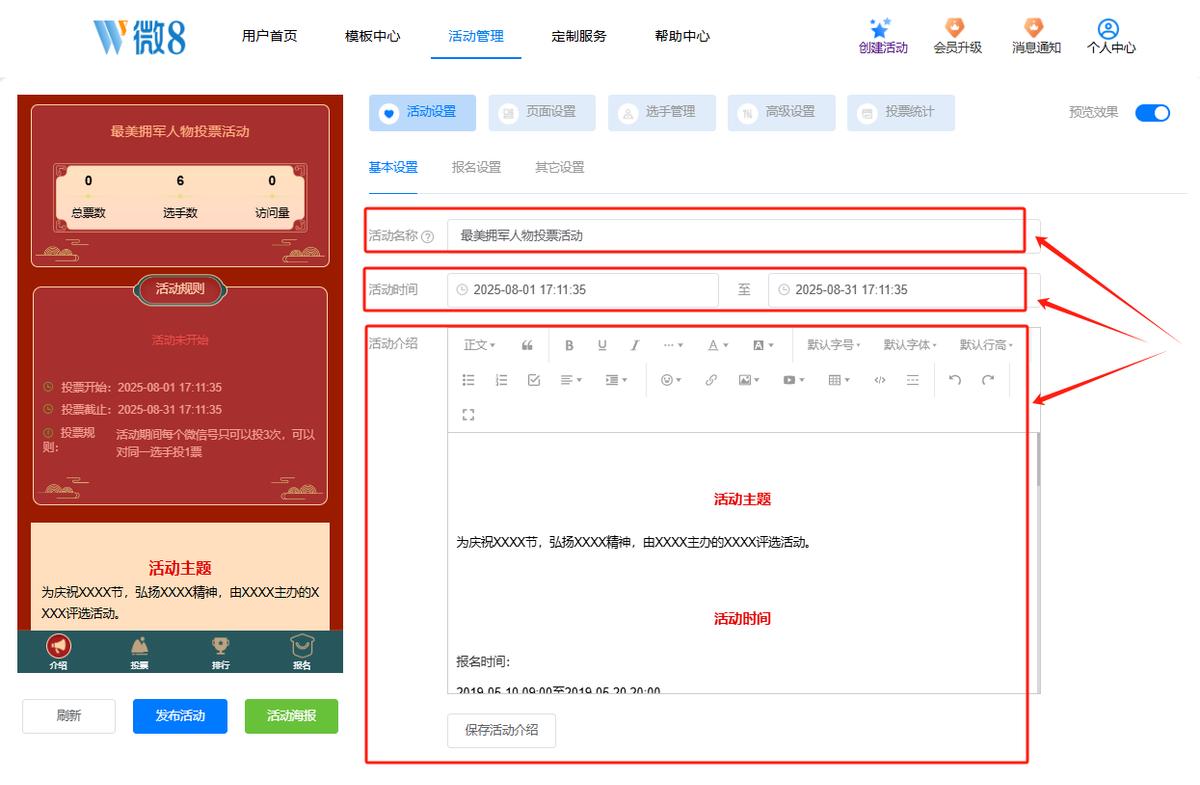
Task: Switch to the 其它设置 tab
Action: point(559,168)
